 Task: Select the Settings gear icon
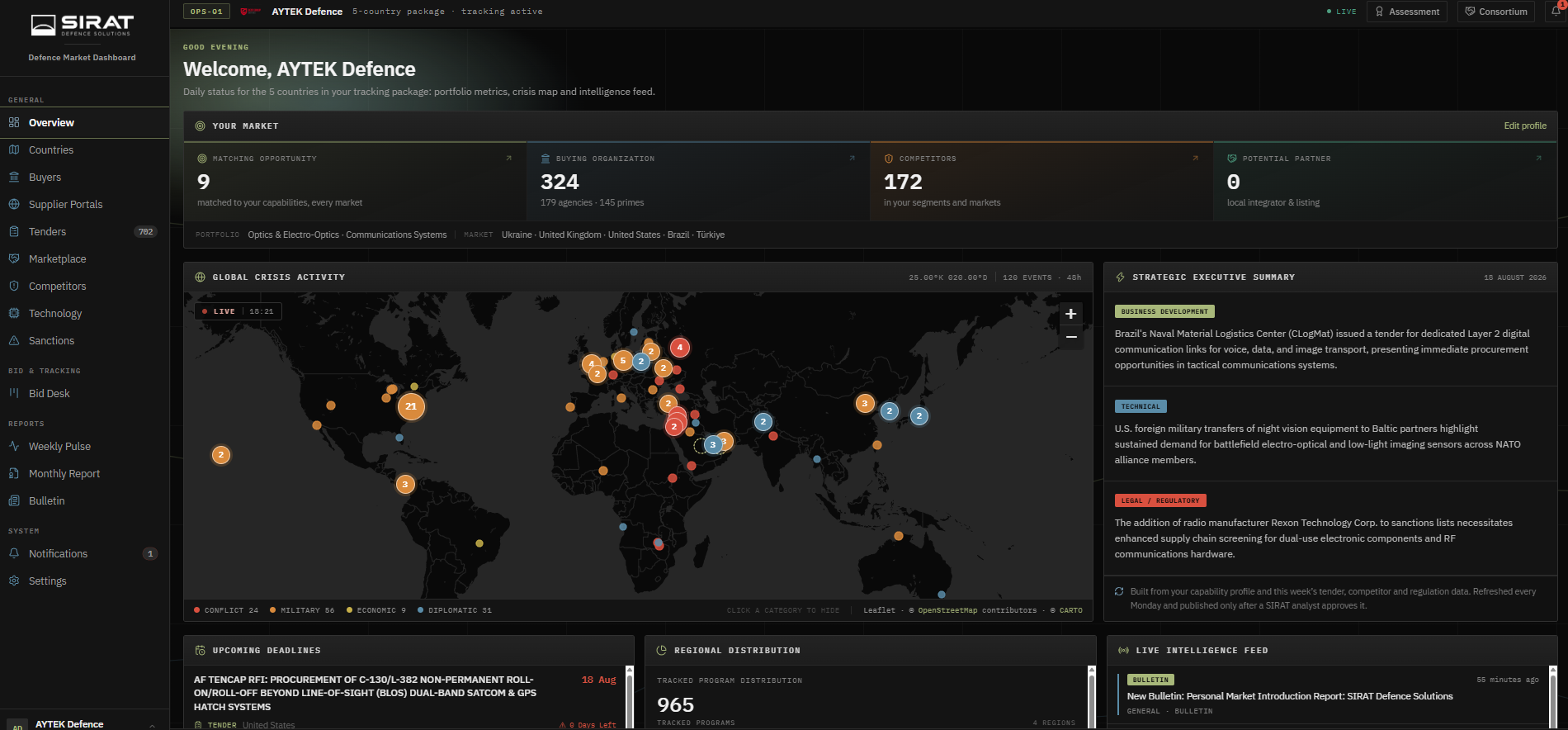tap(14, 581)
